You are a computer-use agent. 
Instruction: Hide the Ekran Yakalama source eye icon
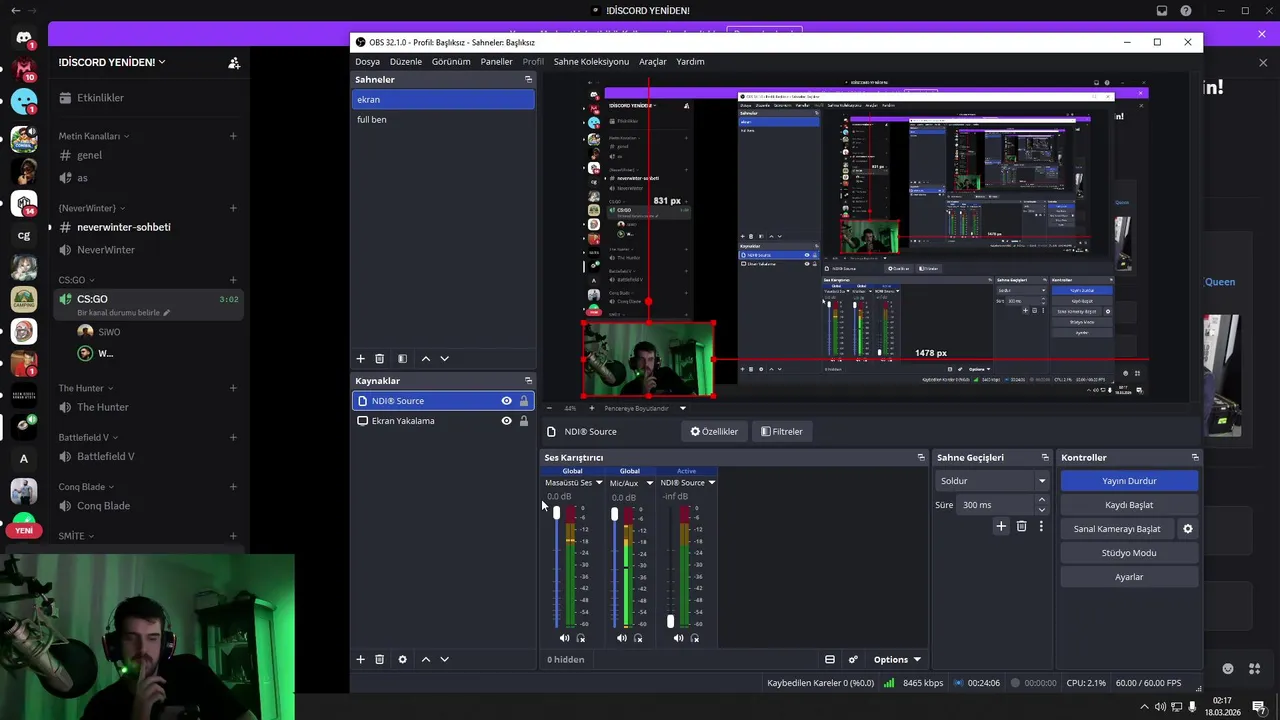[x=506, y=421]
